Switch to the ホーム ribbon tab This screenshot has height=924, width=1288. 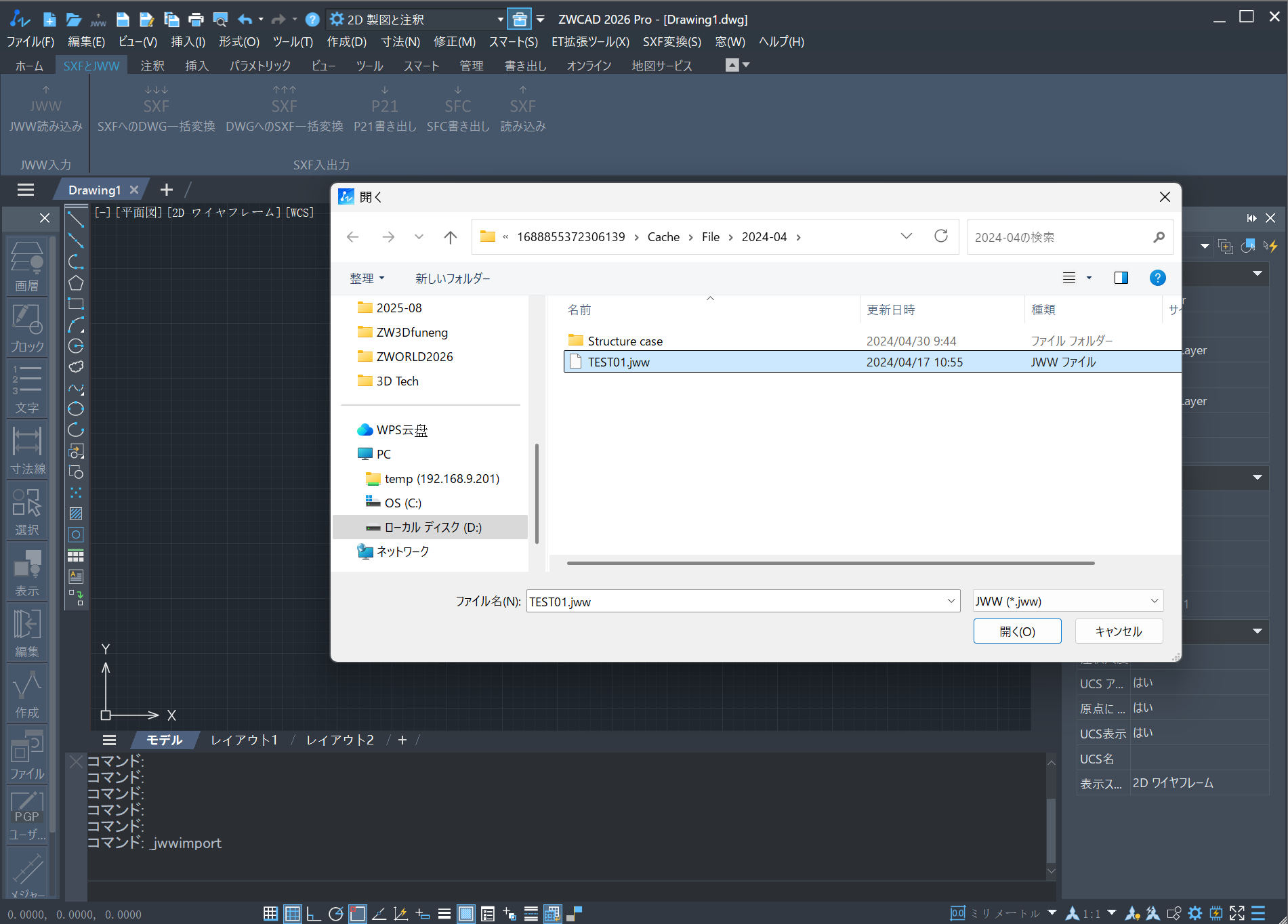(x=29, y=66)
